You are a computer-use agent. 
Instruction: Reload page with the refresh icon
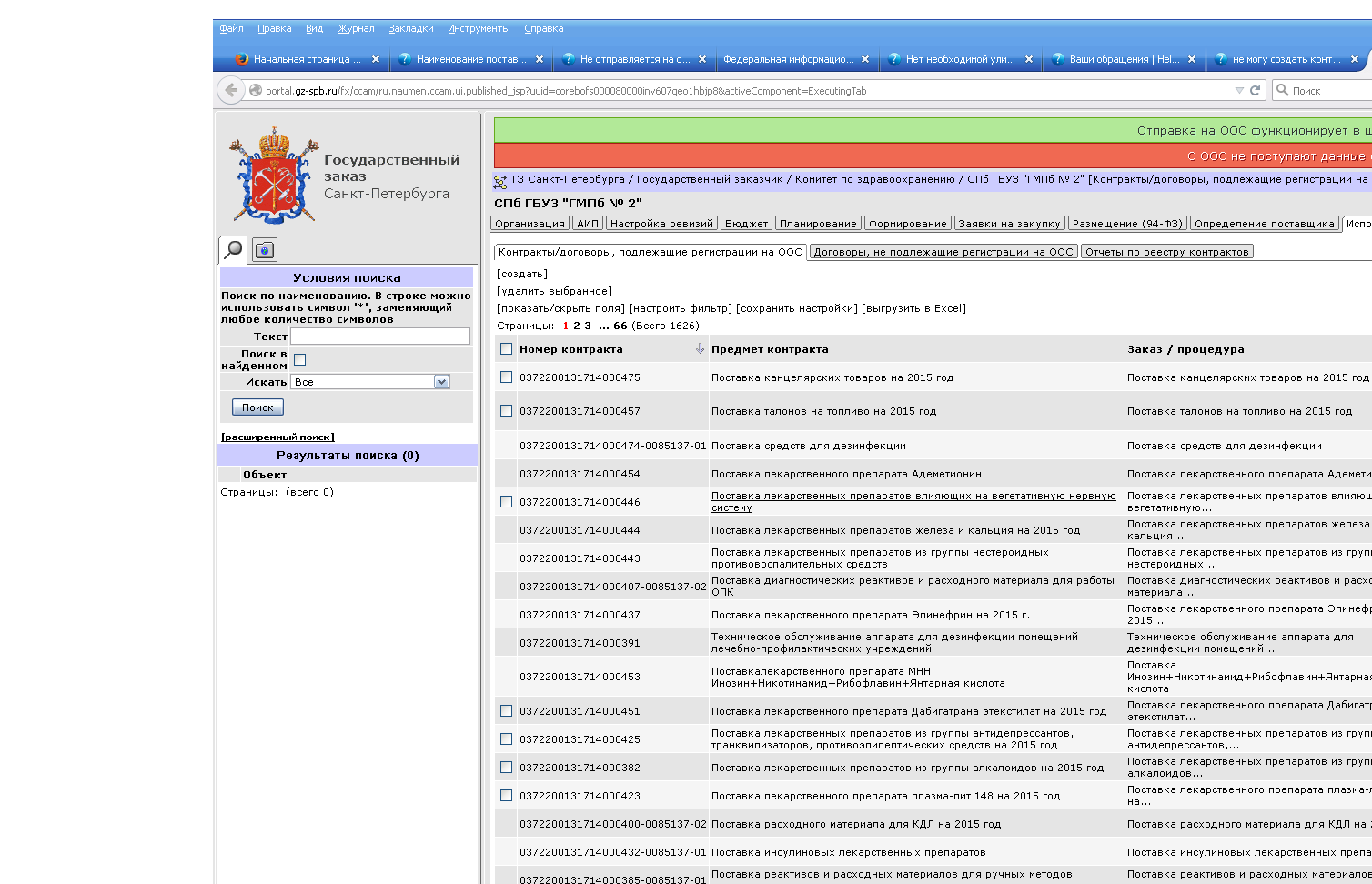pyautogui.click(x=1256, y=90)
